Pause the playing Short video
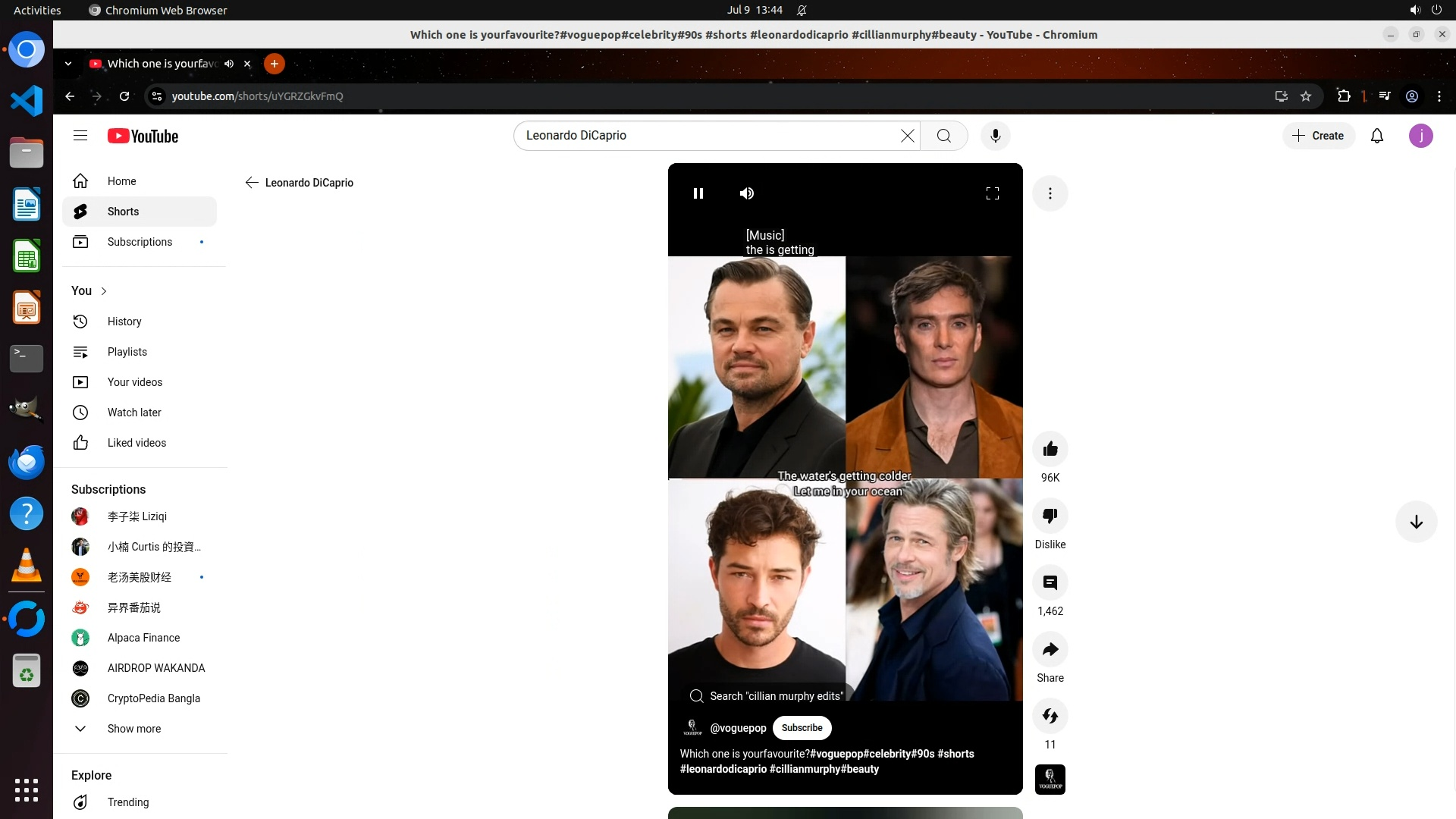 pyautogui.click(x=698, y=193)
